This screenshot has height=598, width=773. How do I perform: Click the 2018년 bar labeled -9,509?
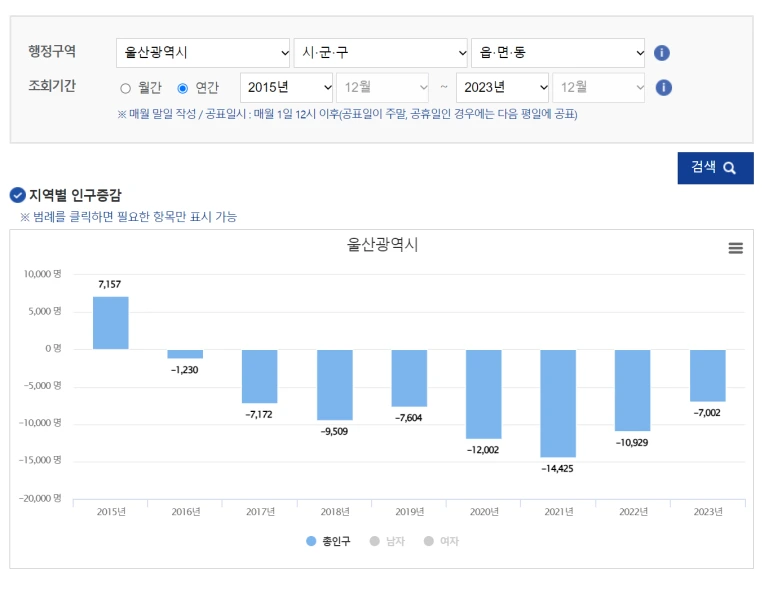pos(335,385)
